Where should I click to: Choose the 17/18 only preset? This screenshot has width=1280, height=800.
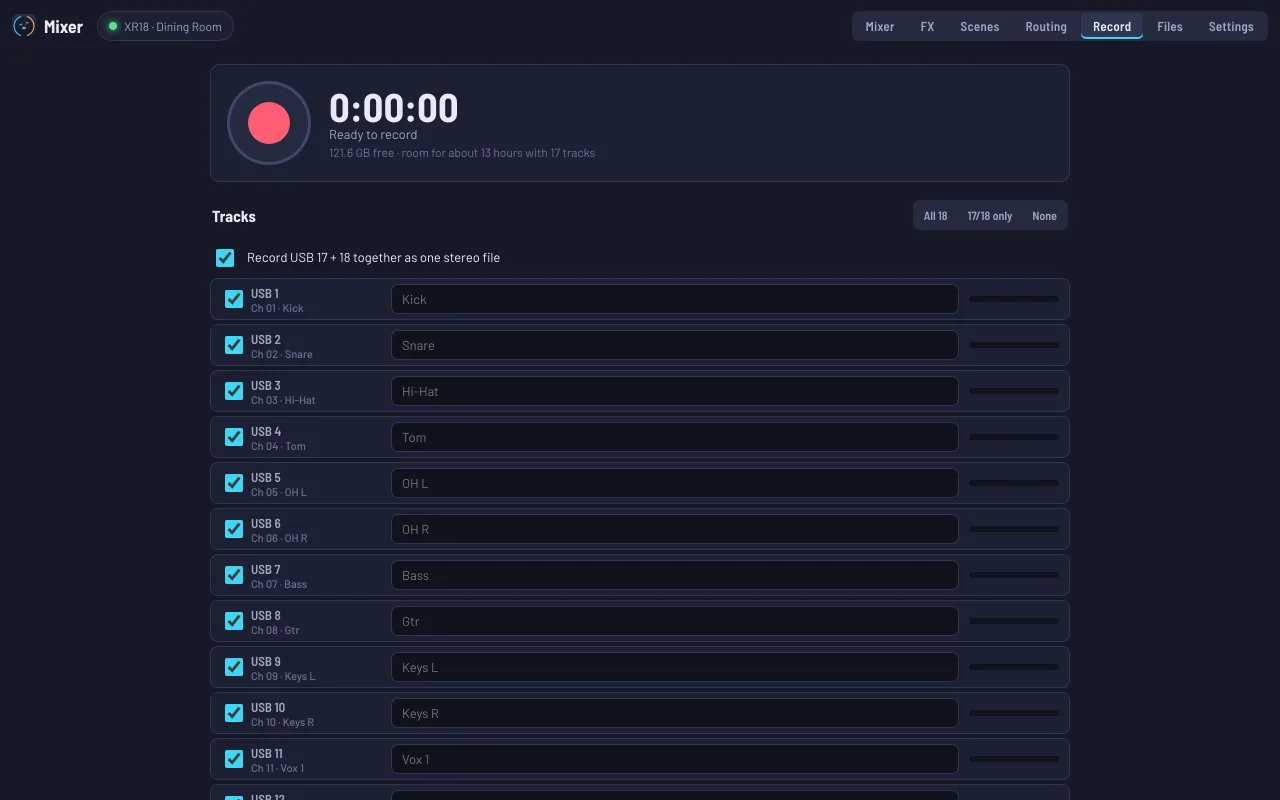(x=989, y=216)
